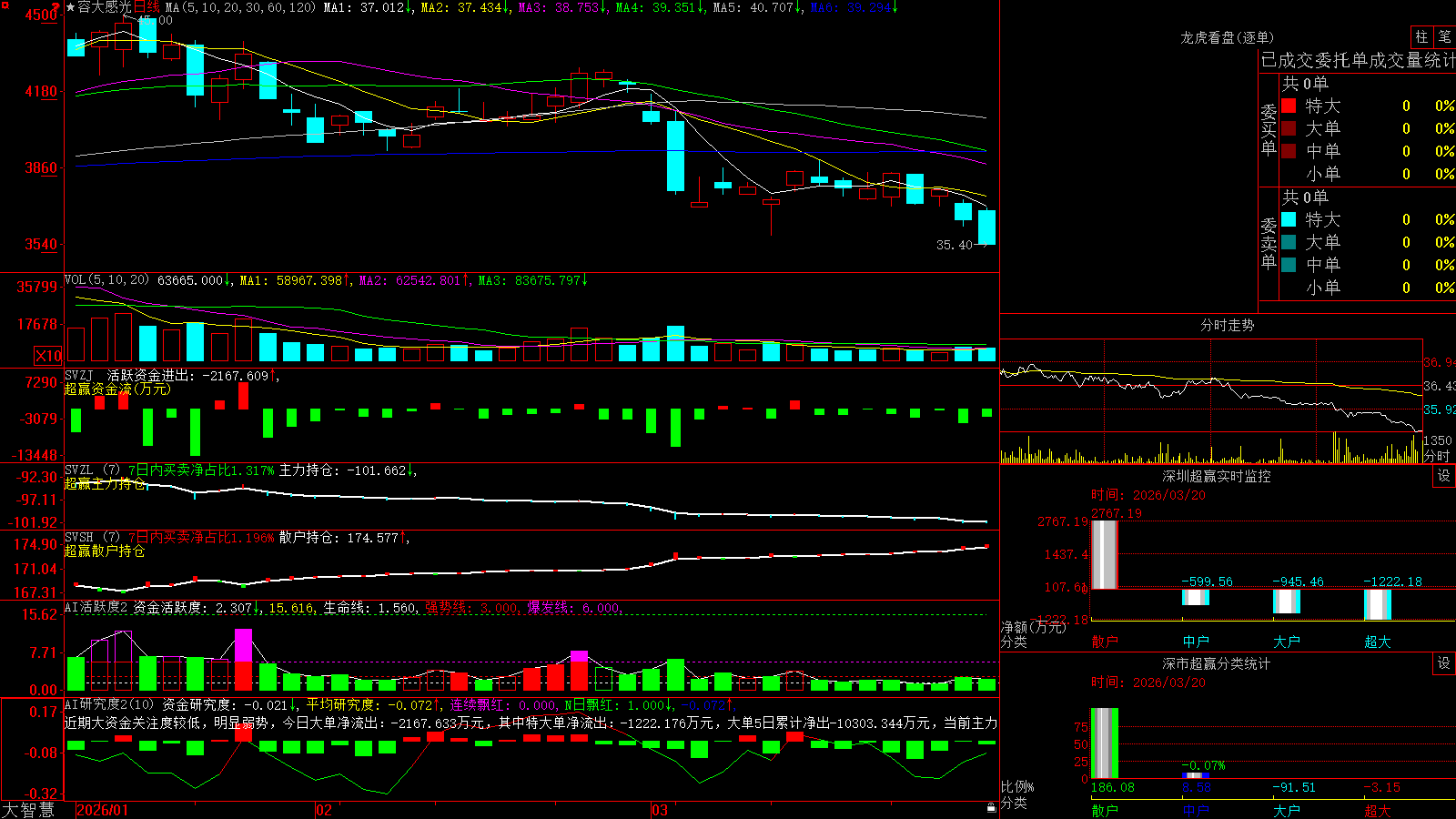1456x819 pixels.
Task: Click the 2026/01 date marker on timeline
Action: pos(103,810)
